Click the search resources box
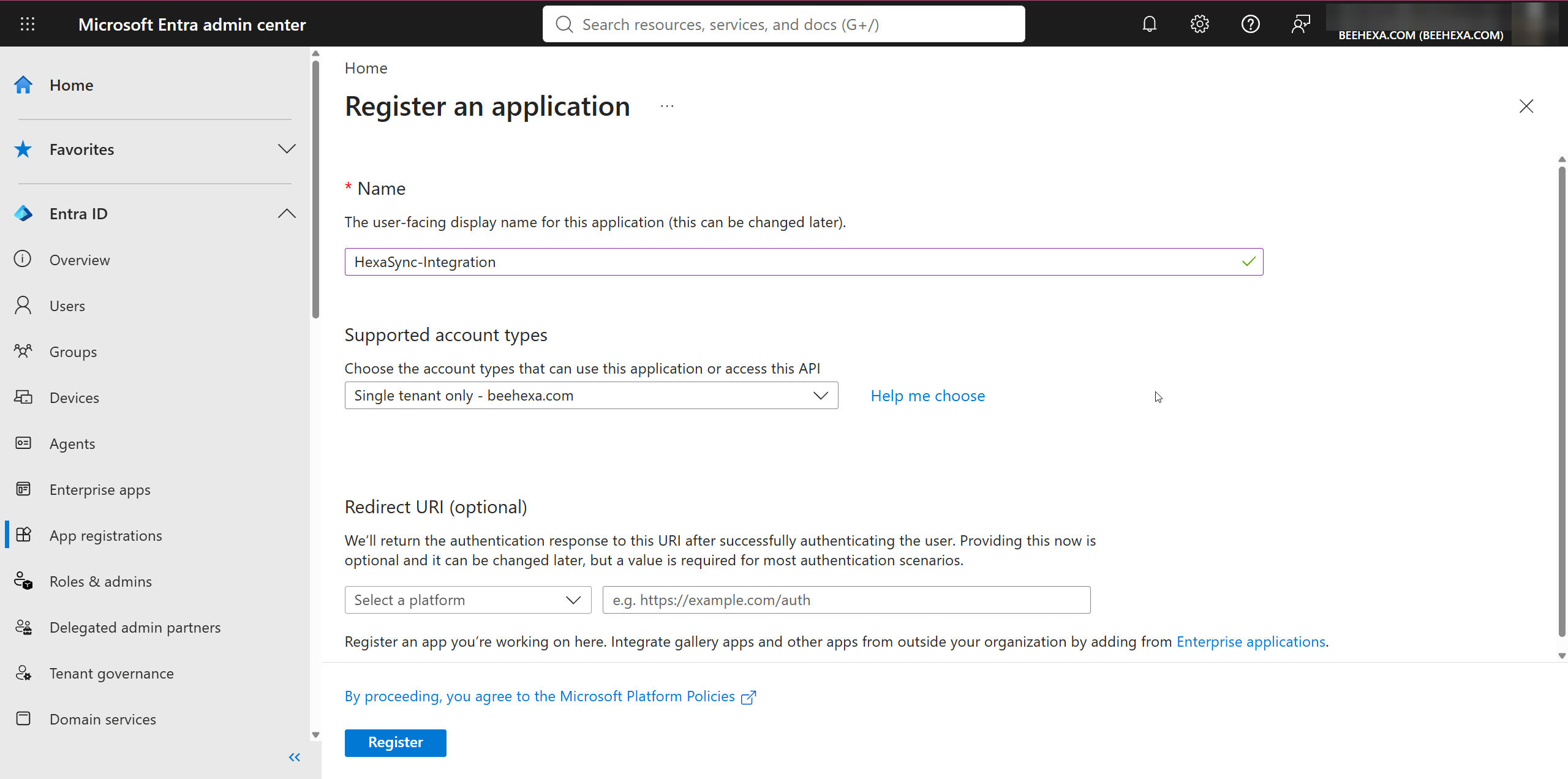This screenshot has width=1568, height=779. [x=783, y=24]
